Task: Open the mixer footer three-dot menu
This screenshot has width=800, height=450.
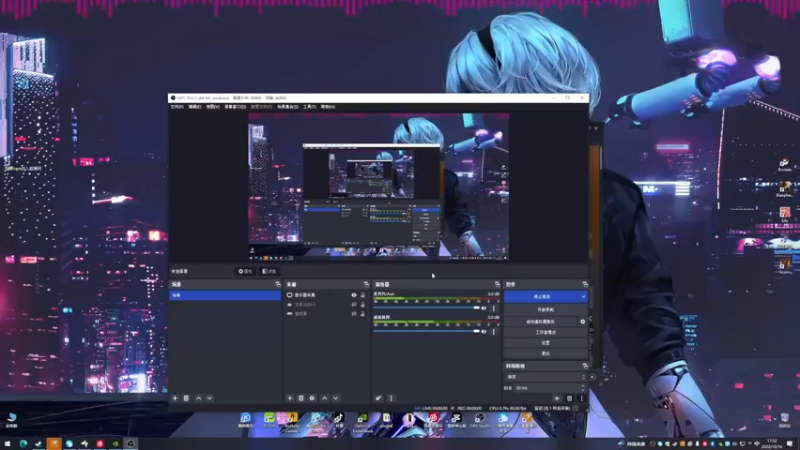Action: [391, 398]
